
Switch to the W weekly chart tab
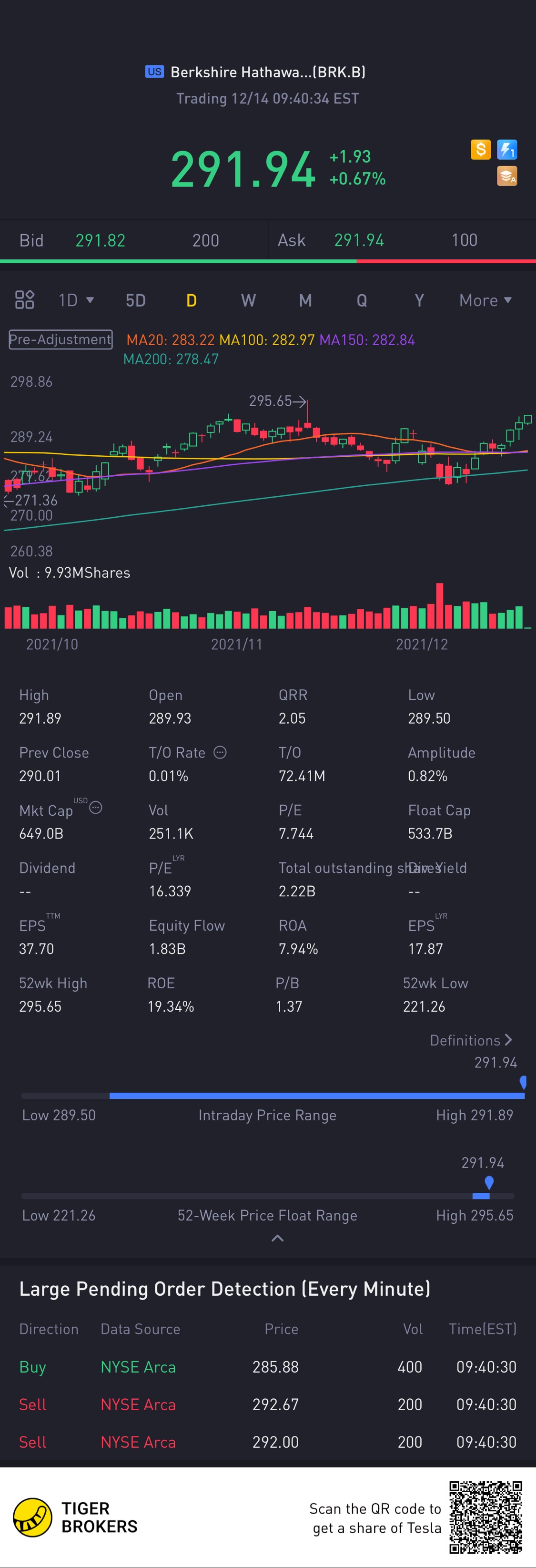(248, 300)
